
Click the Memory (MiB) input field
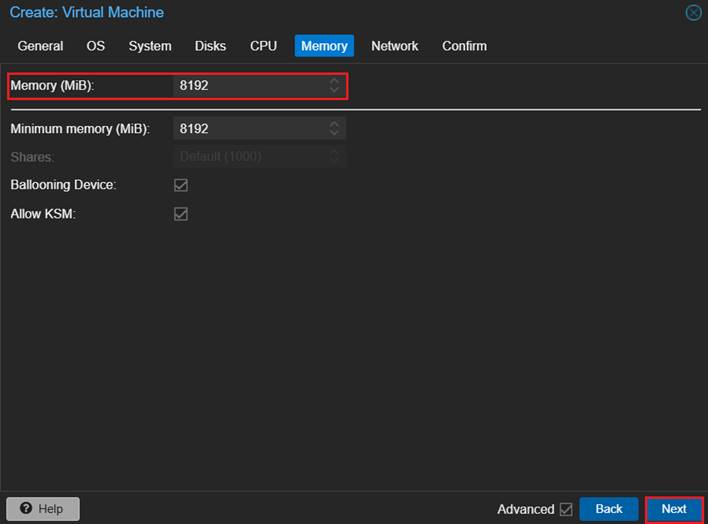[250, 86]
